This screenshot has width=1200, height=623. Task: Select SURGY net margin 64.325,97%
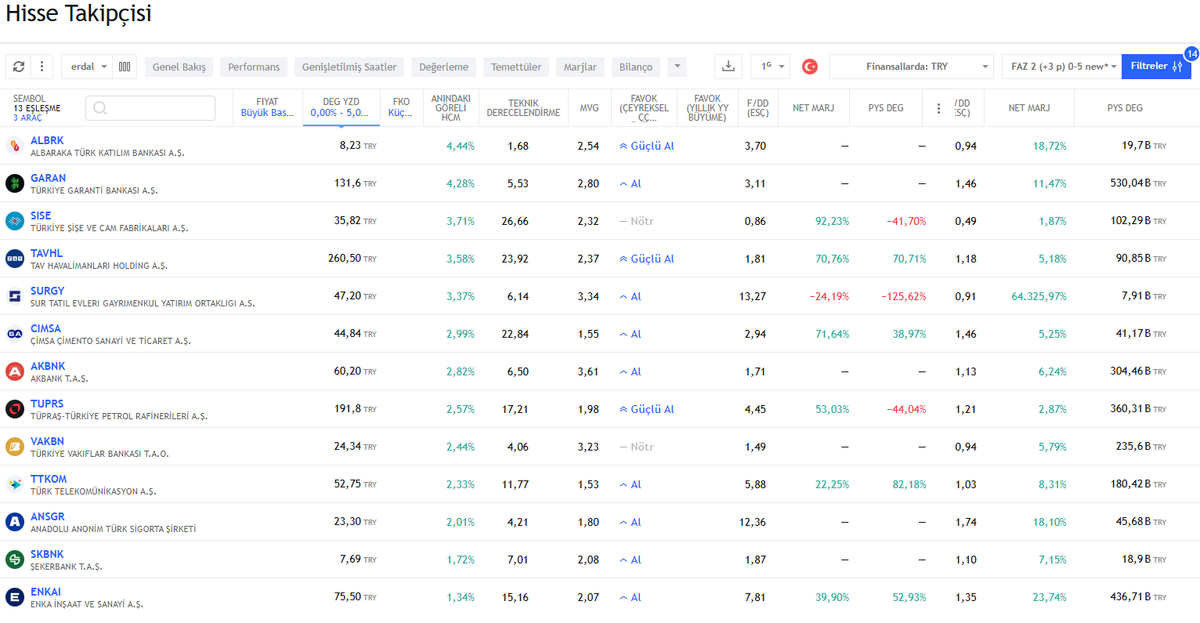point(1039,296)
